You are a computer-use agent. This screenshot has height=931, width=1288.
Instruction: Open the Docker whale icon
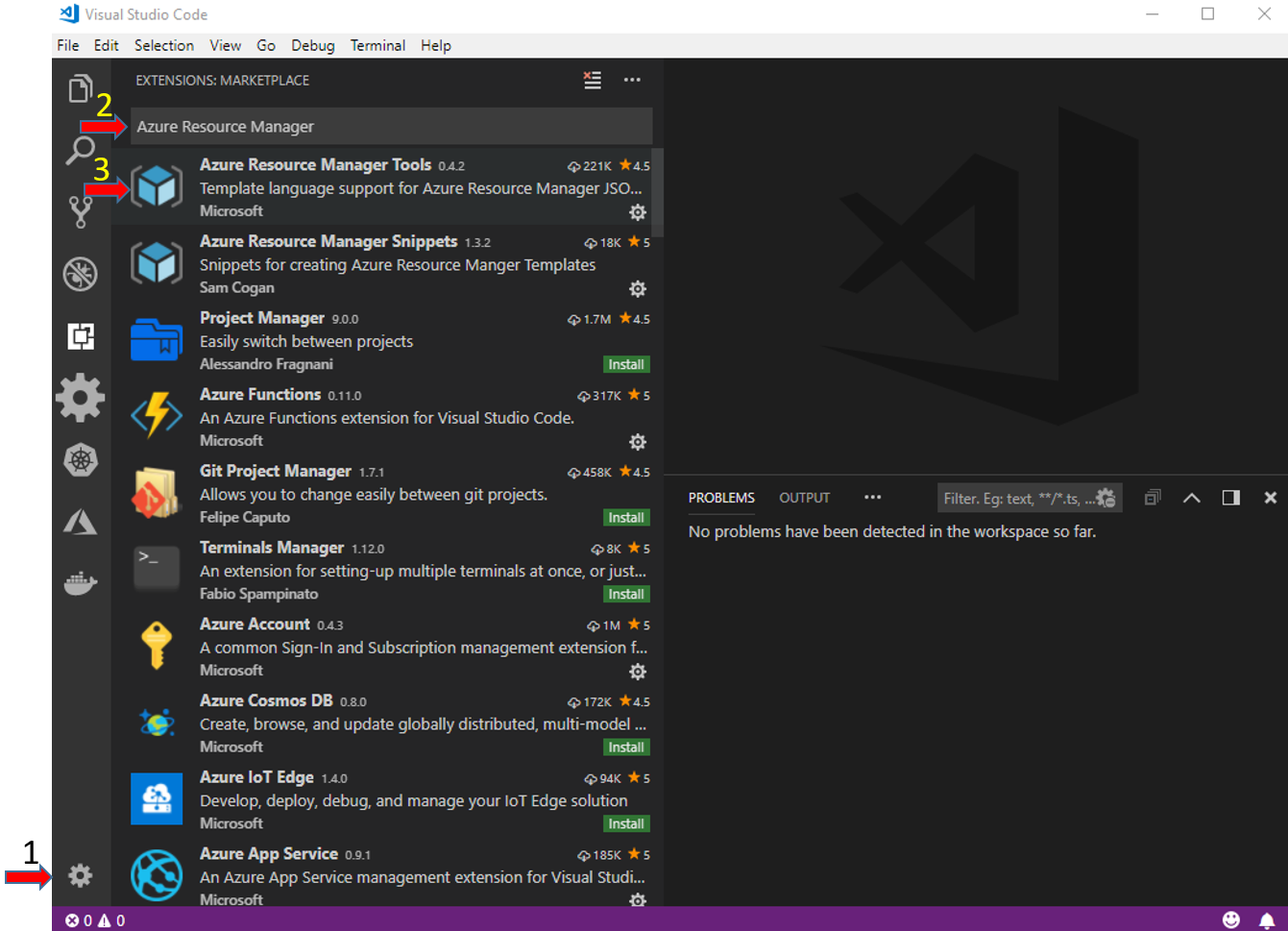[x=81, y=582]
